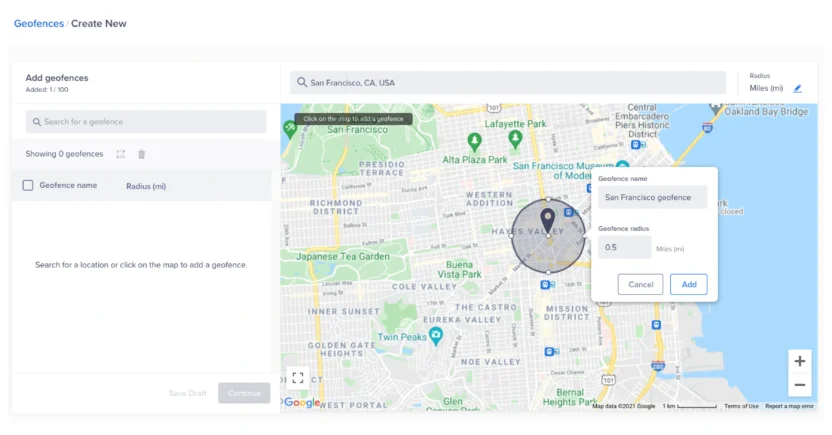The height and width of the screenshot is (435, 832).
Task: Zoom in the map with plus
Action: (x=800, y=361)
